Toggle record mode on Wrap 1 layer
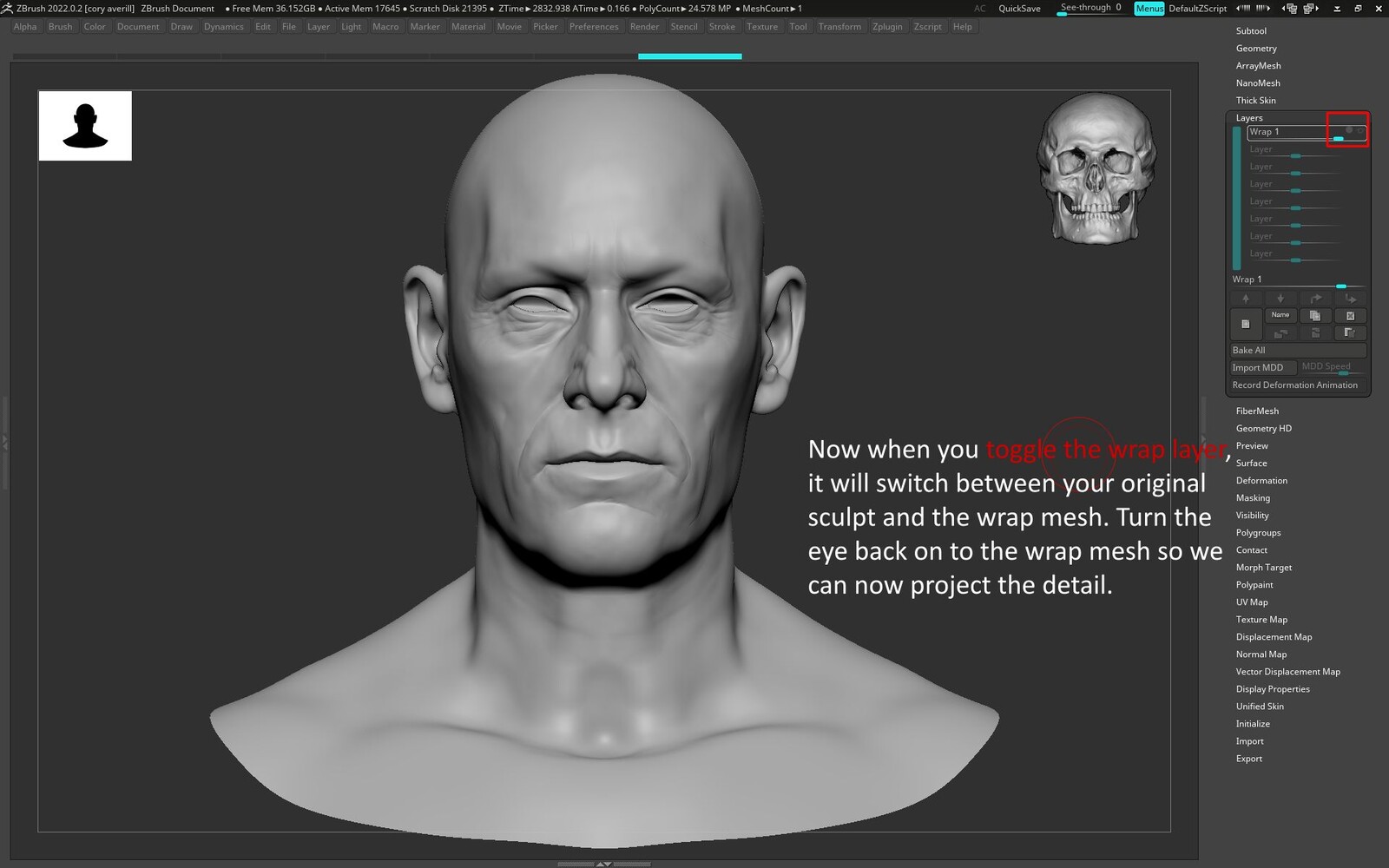This screenshot has width=1389, height=868. tap(1349, 131)
